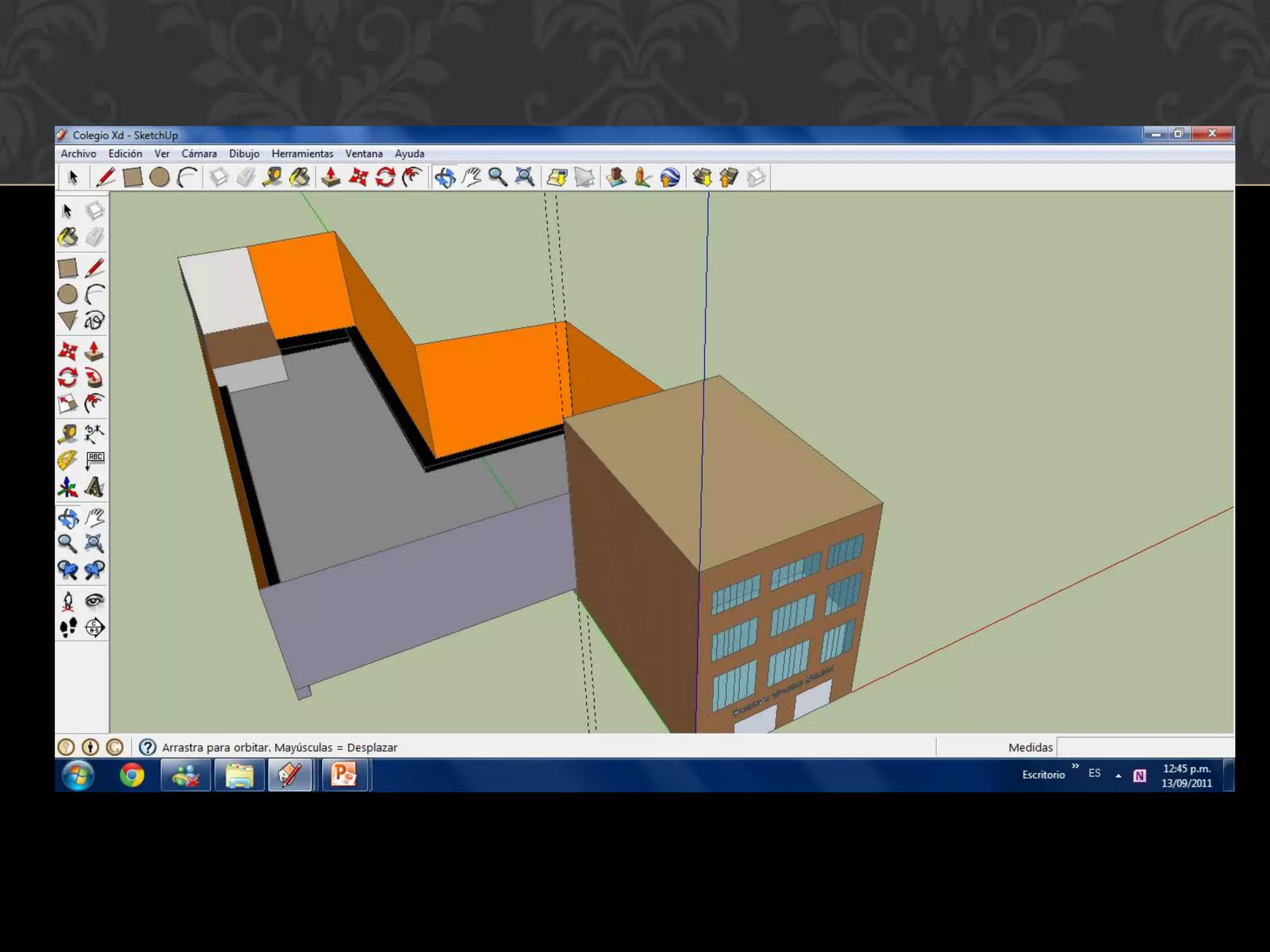Image resolution: width=1270 pixels, height=952 pixels.
Task: Pick the Freehand drawing tool
Action: click(x=94, y=320)
